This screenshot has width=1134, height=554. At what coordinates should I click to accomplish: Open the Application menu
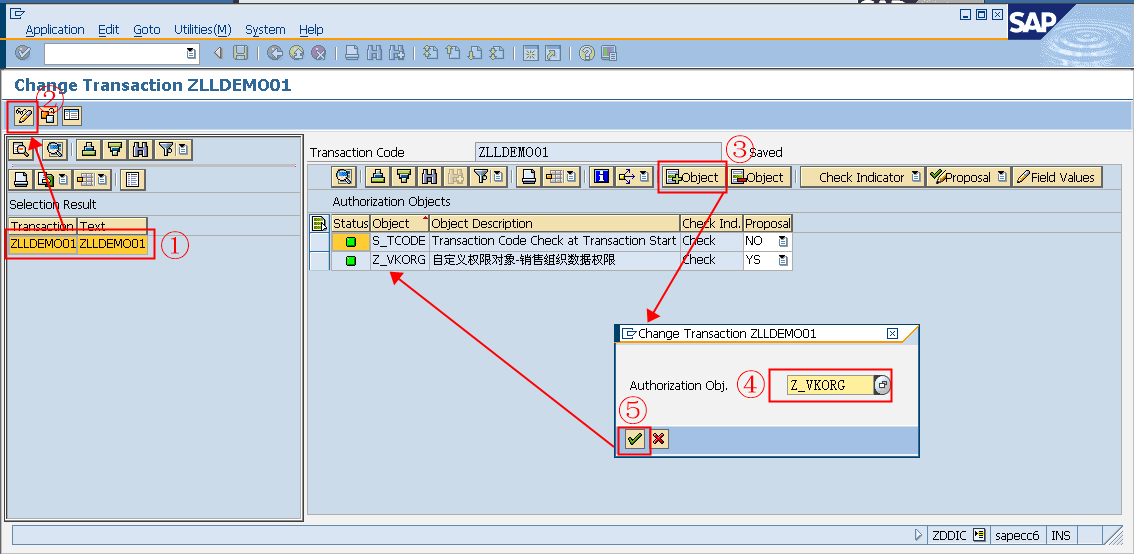click(x=55, y=30)
